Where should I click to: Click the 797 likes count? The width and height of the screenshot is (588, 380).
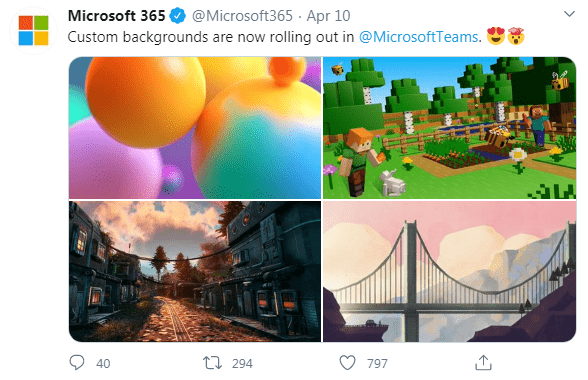click(377, 363)
